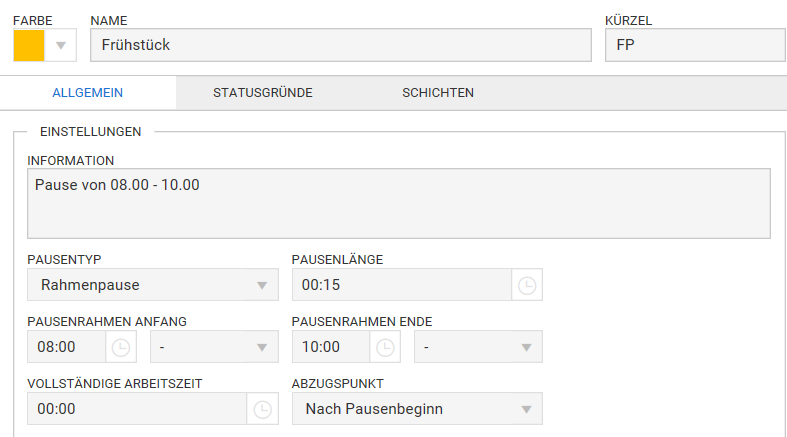Click the Pausenrahmen Anfang 08:00 field
The width and height of the screenshot is (787, 437).
(x=66, y=347)
